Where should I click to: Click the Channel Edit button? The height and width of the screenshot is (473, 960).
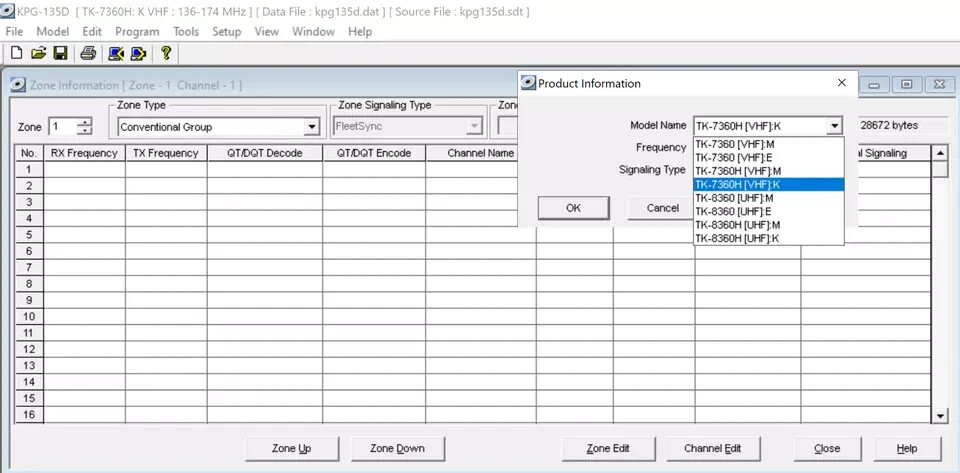[712, 448]
